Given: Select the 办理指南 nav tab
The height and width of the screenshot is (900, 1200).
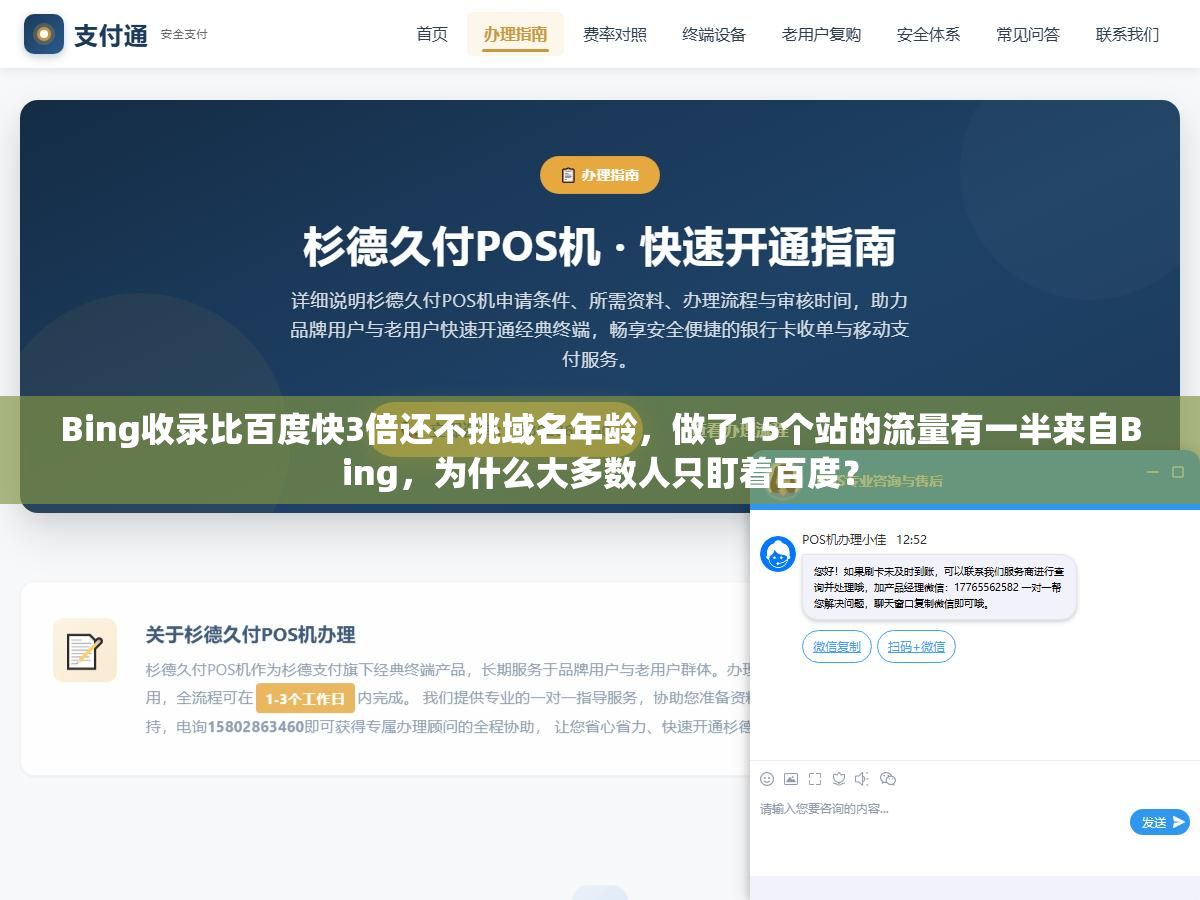Looking at the screenshot, I should coord(515,34).
